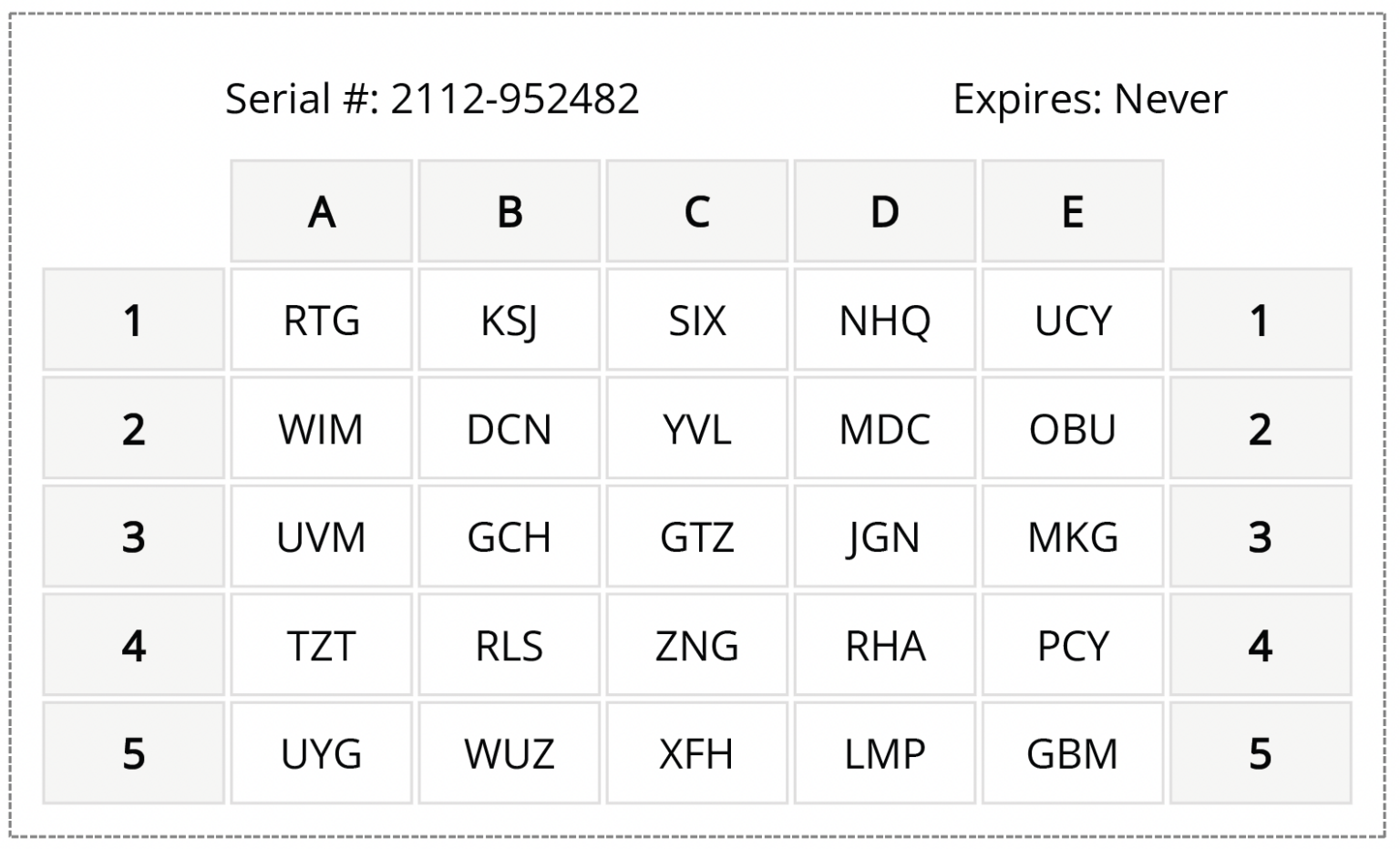Click the left row 5 header
The image size is (1400, 849).
coord(133,753)
